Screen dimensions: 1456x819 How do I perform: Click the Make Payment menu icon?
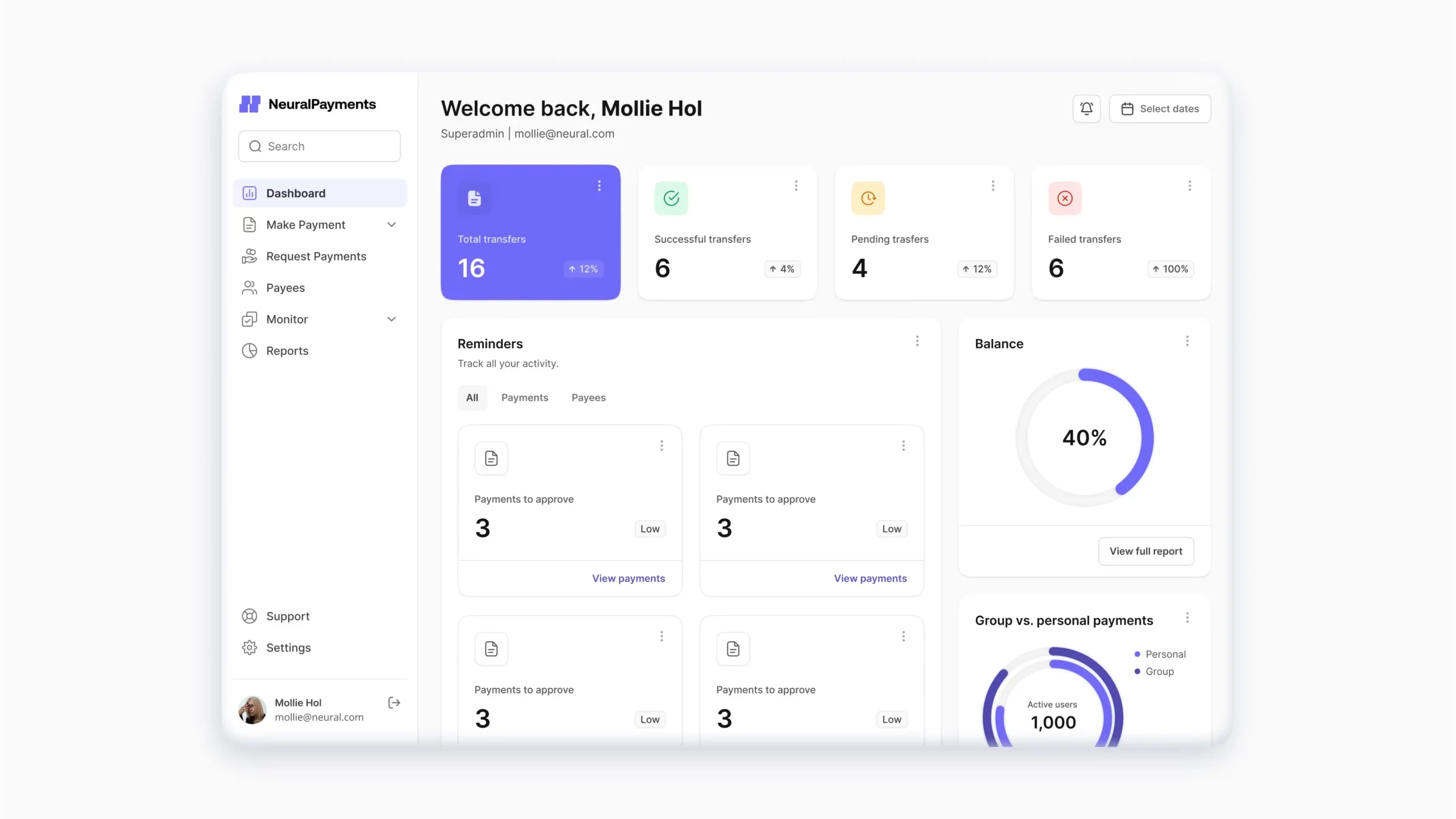point(249,225)
